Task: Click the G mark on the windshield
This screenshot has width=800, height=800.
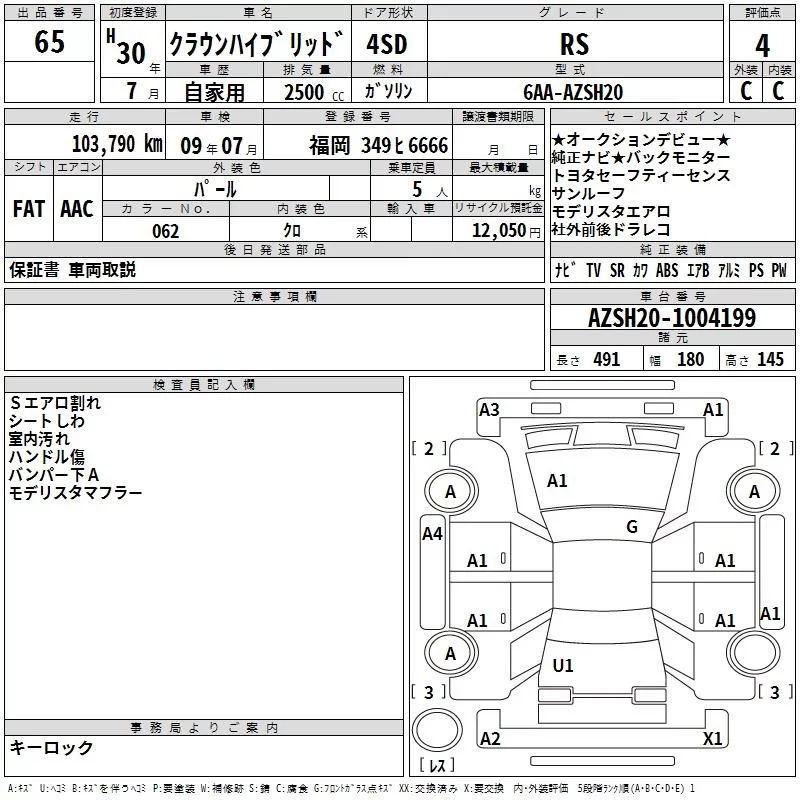Action: coord(631,527)
